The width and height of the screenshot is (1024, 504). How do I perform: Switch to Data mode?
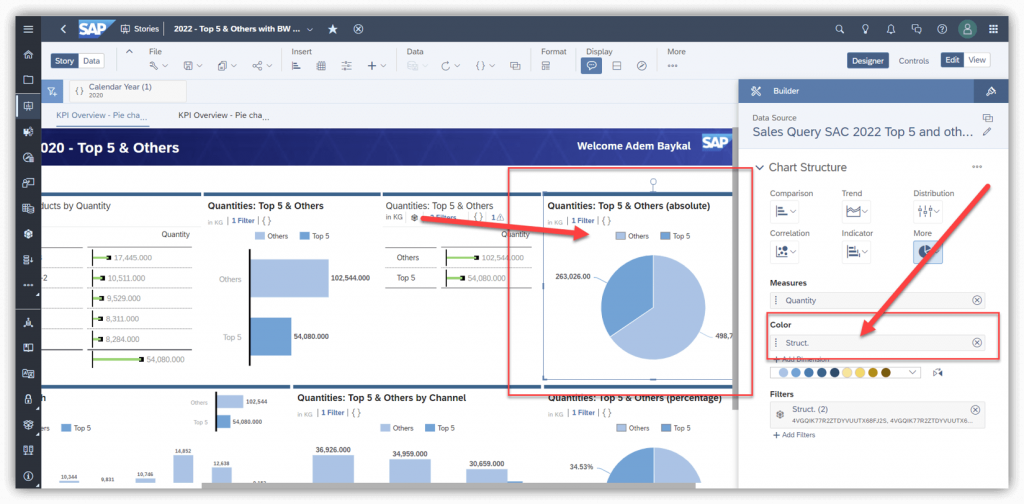point(91,61)
